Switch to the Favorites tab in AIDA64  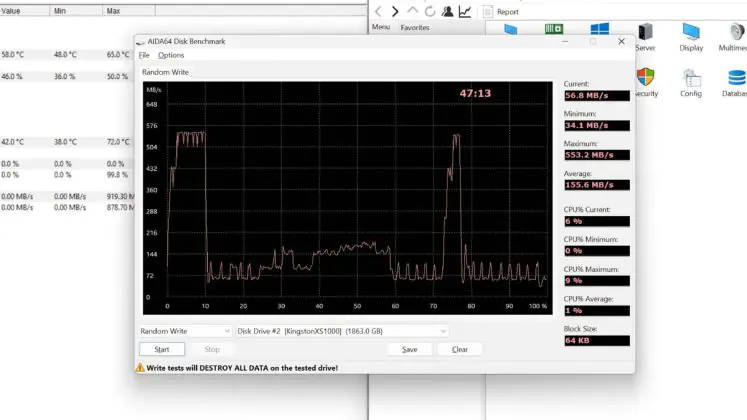(x=415, y=28)
